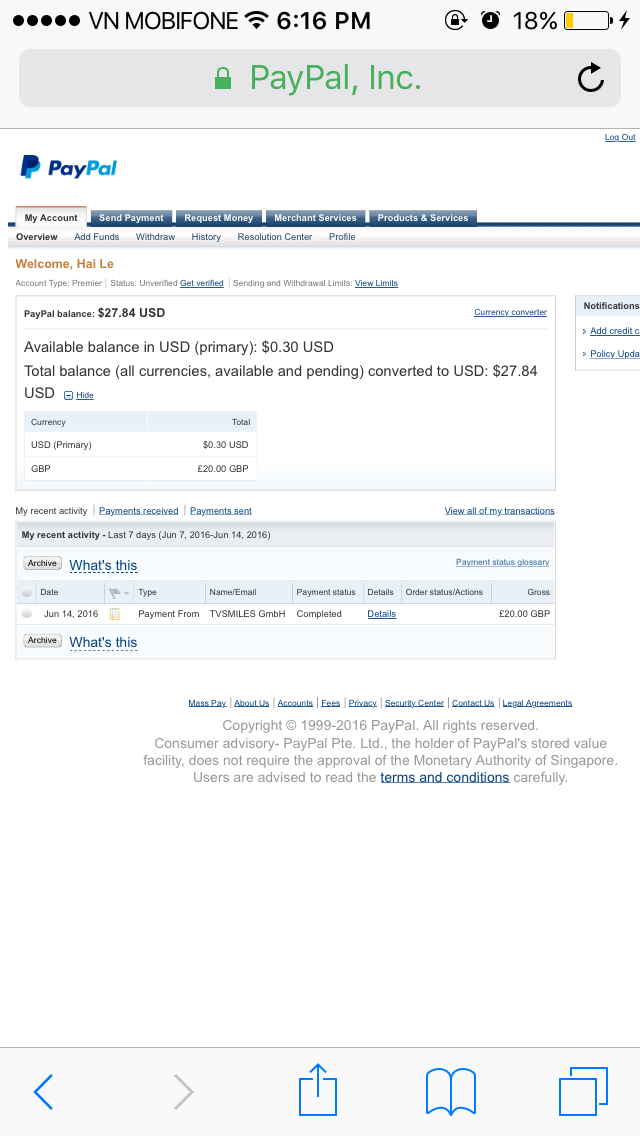This screenshot has height=1136, width=640.
Task: Toggle the select-all checkbox in Date header
Action: pyautogui.click(x=27, y=593)
